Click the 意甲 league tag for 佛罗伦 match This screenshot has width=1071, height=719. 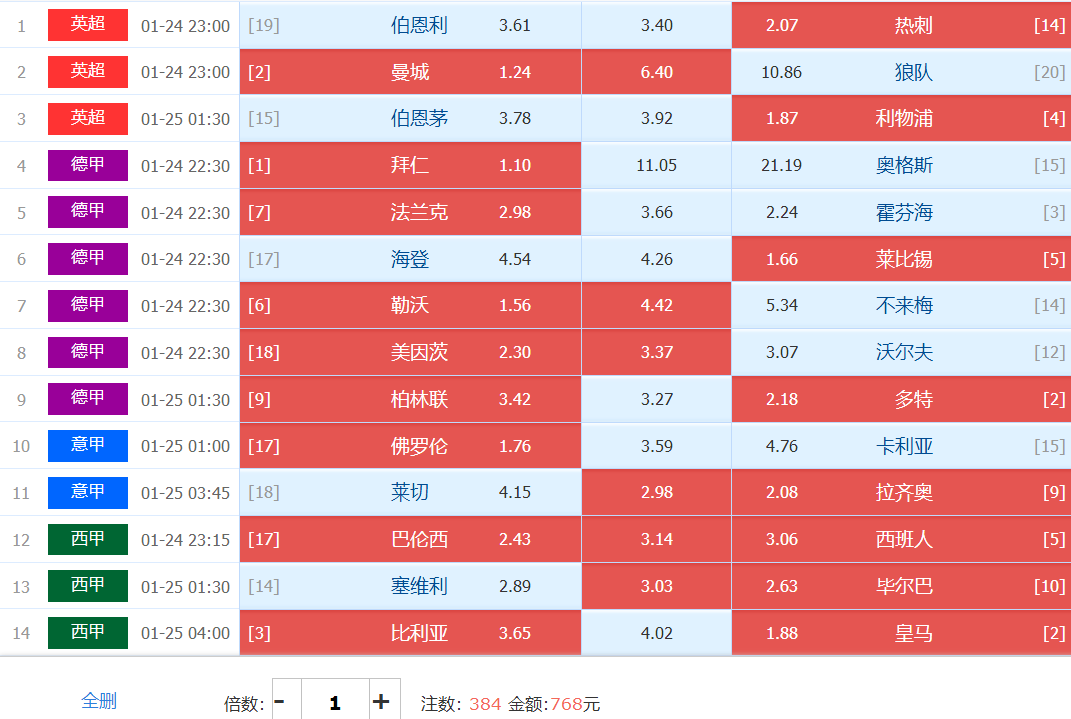point(88,446)
